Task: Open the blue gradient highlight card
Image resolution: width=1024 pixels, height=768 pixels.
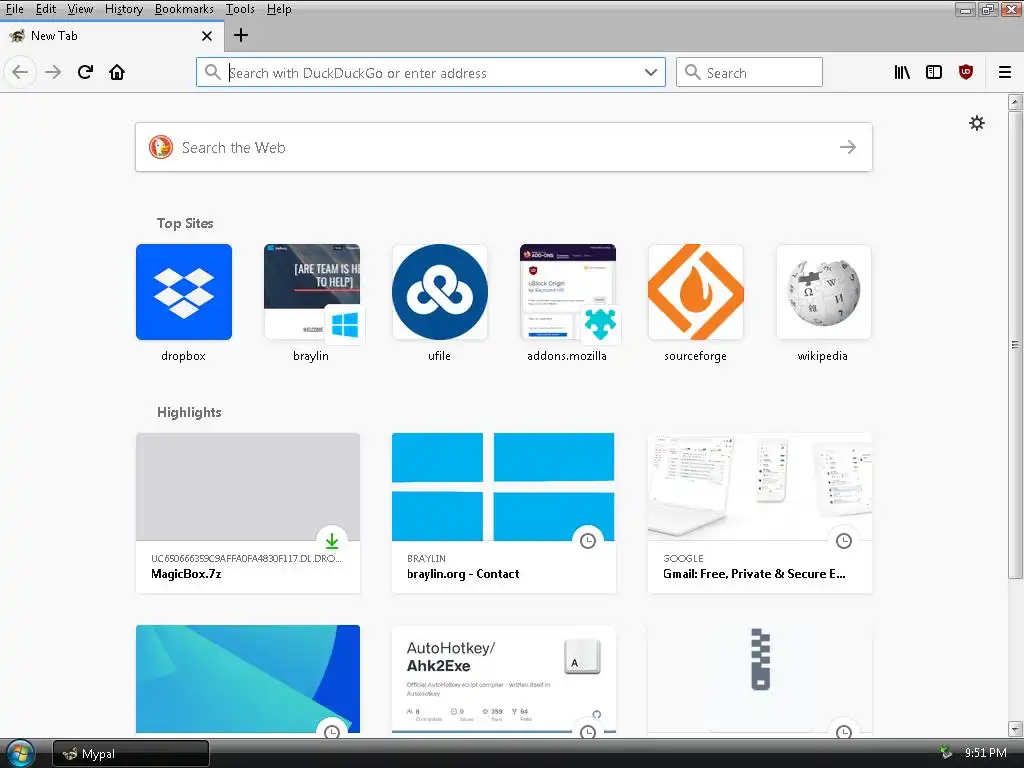Action: 248,680
